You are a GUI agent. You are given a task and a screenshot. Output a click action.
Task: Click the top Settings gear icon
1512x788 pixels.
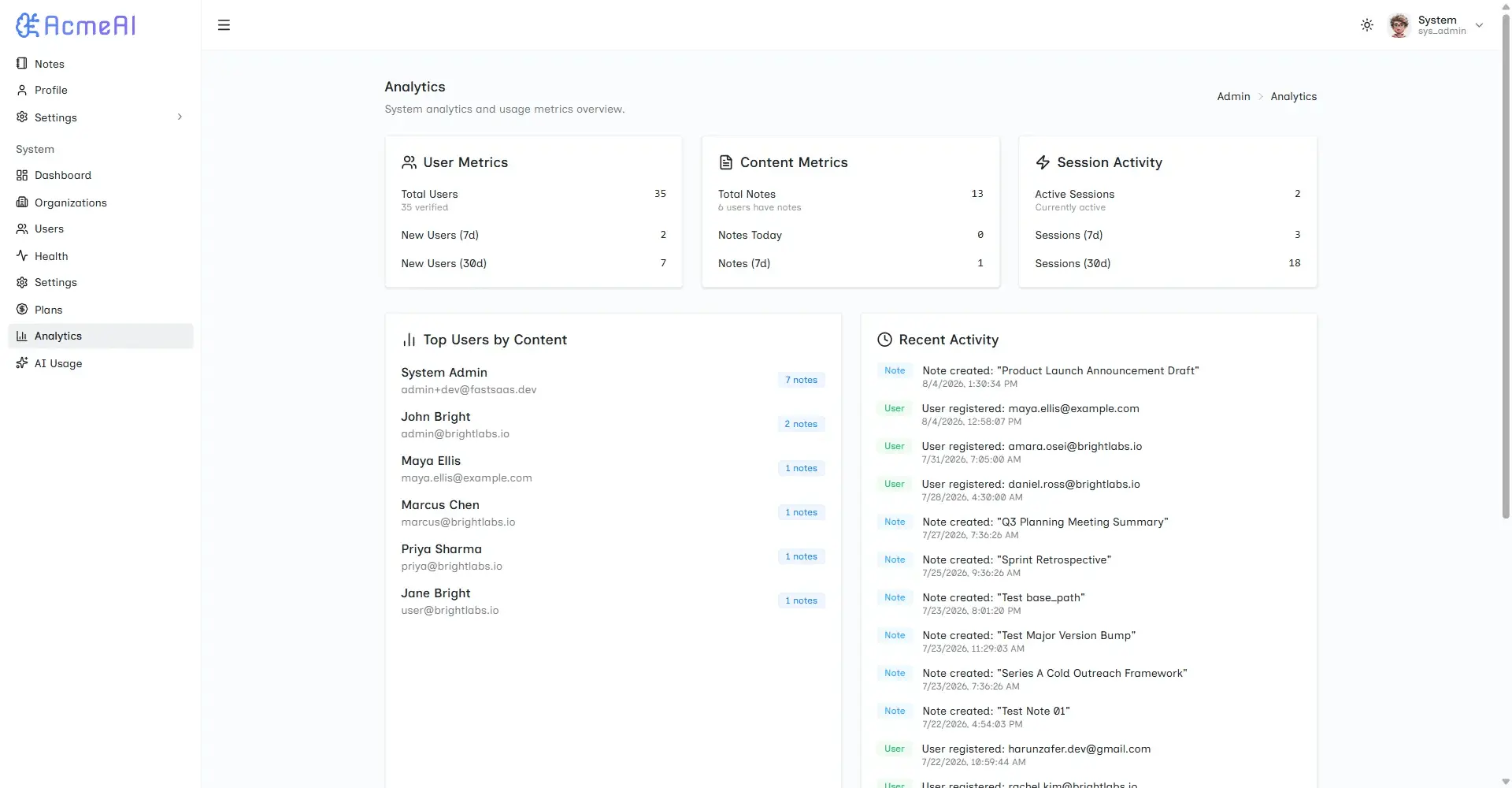click(x=22, y=117)
